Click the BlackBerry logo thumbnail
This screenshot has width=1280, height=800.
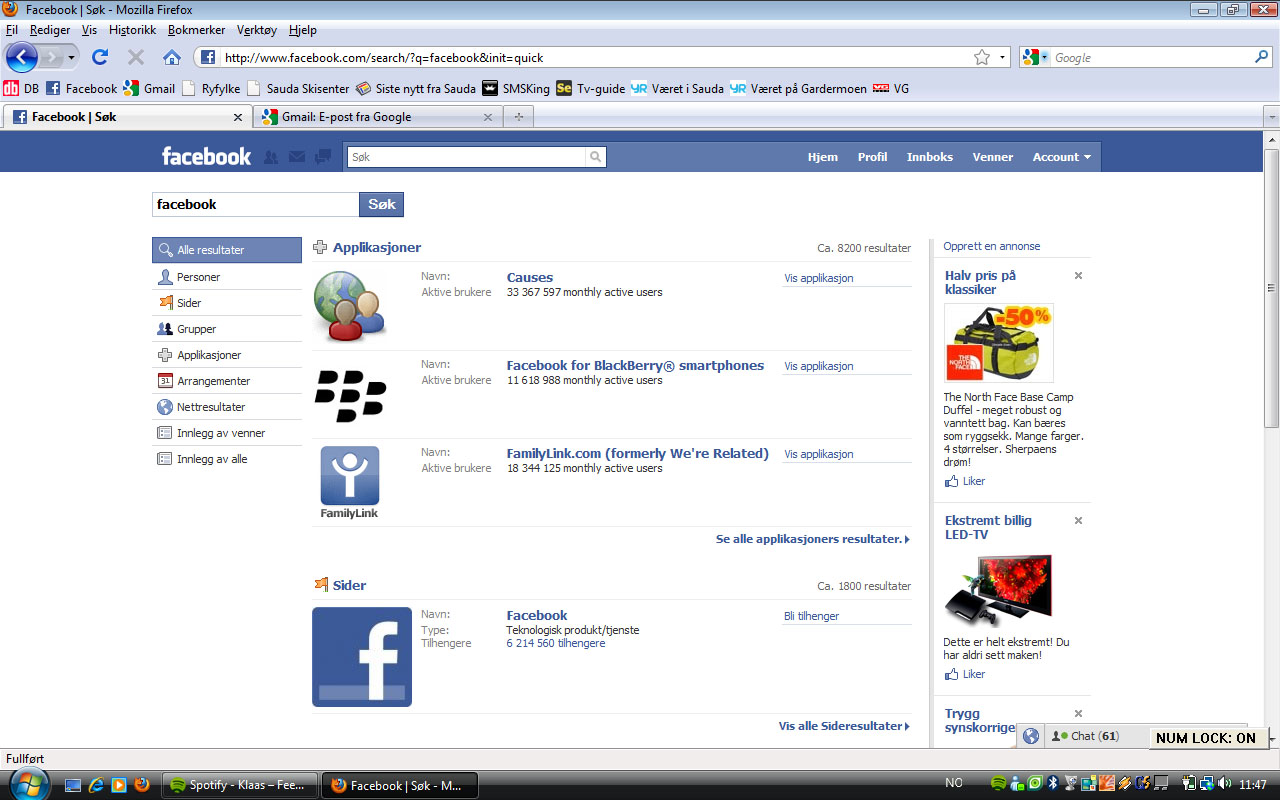point(350,394)
